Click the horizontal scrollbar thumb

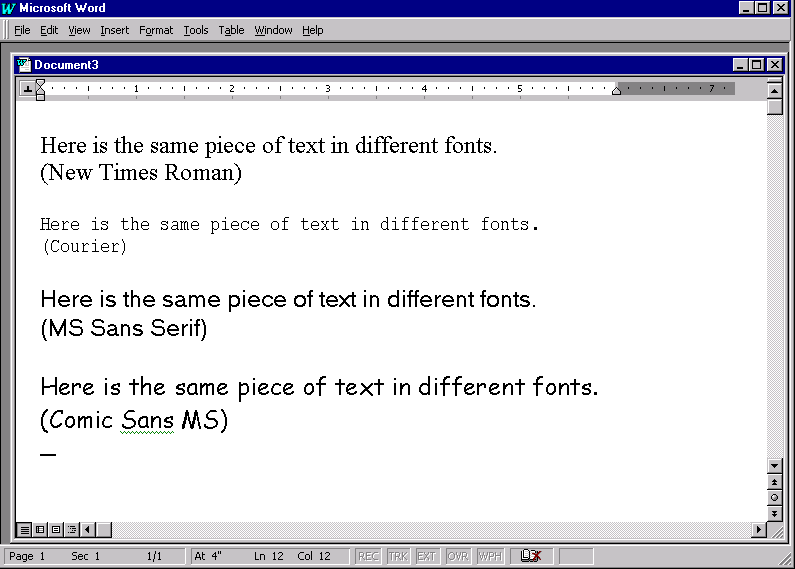pos(103,530)
